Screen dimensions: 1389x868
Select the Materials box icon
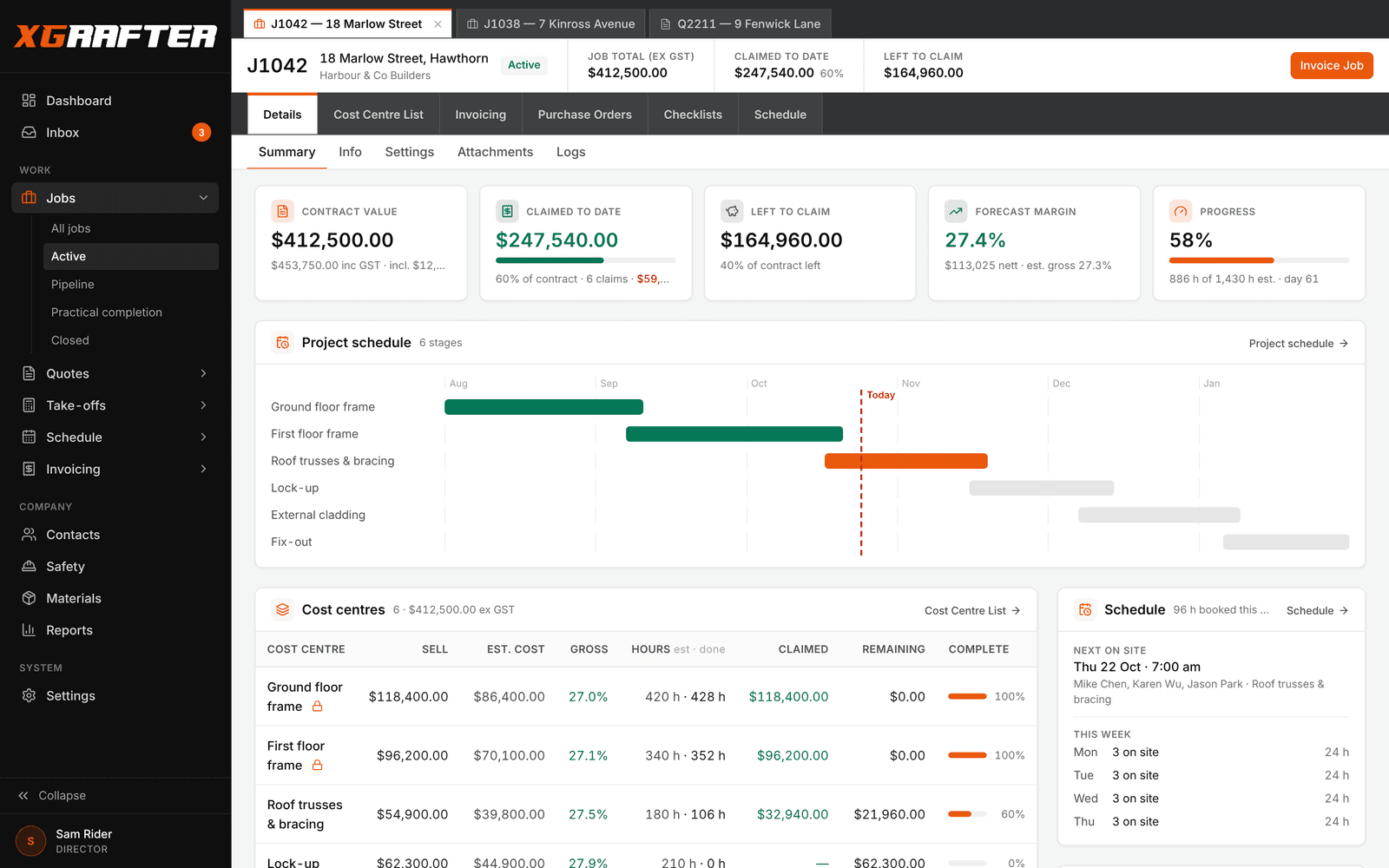pos(29,598)
